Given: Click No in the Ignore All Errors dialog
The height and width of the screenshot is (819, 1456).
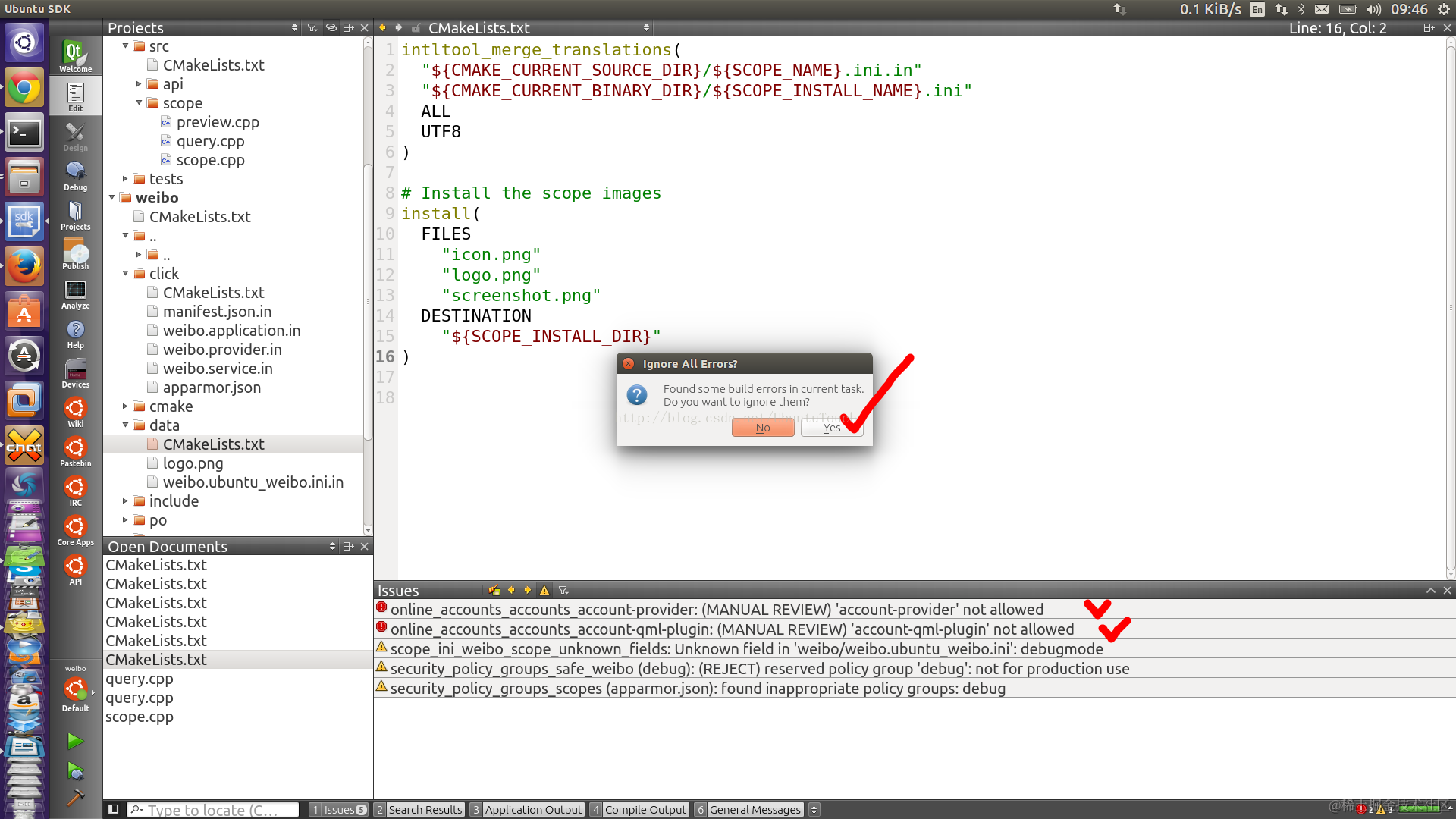Looking at the screenshot, I should pyautogui.click(x=763, y=428).
